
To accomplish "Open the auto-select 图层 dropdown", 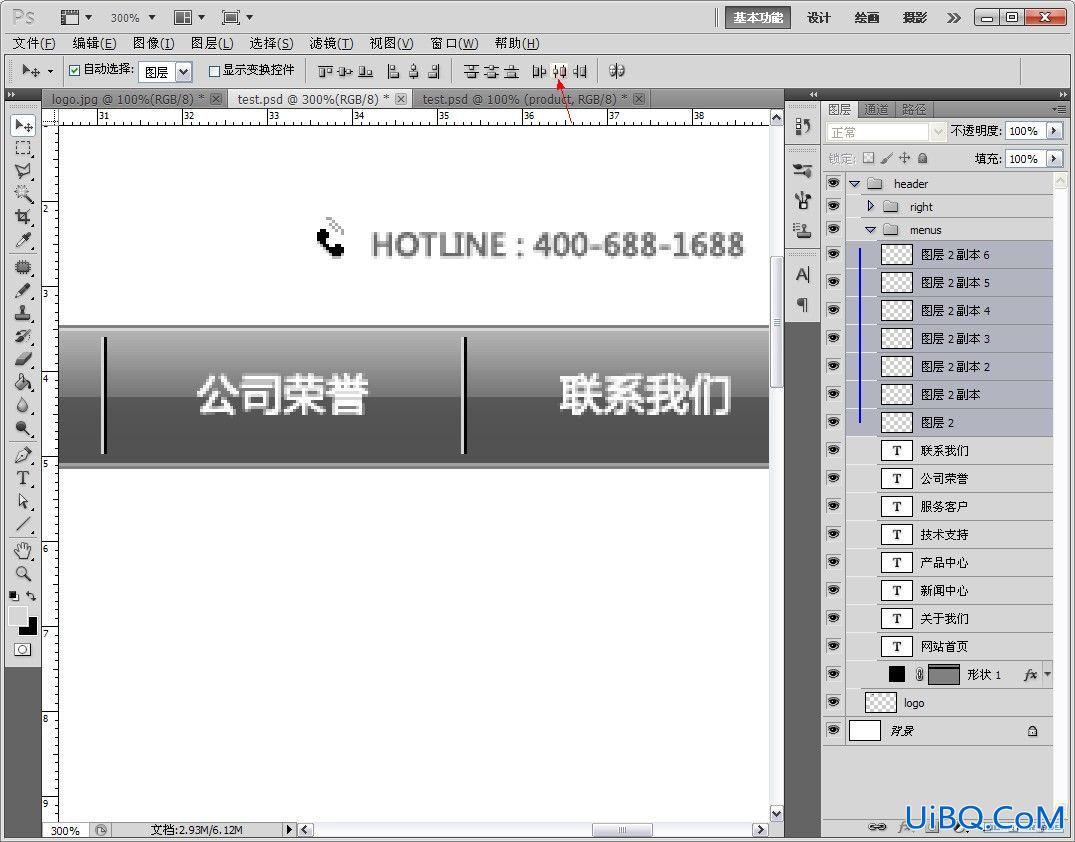I will click(183, 71).
